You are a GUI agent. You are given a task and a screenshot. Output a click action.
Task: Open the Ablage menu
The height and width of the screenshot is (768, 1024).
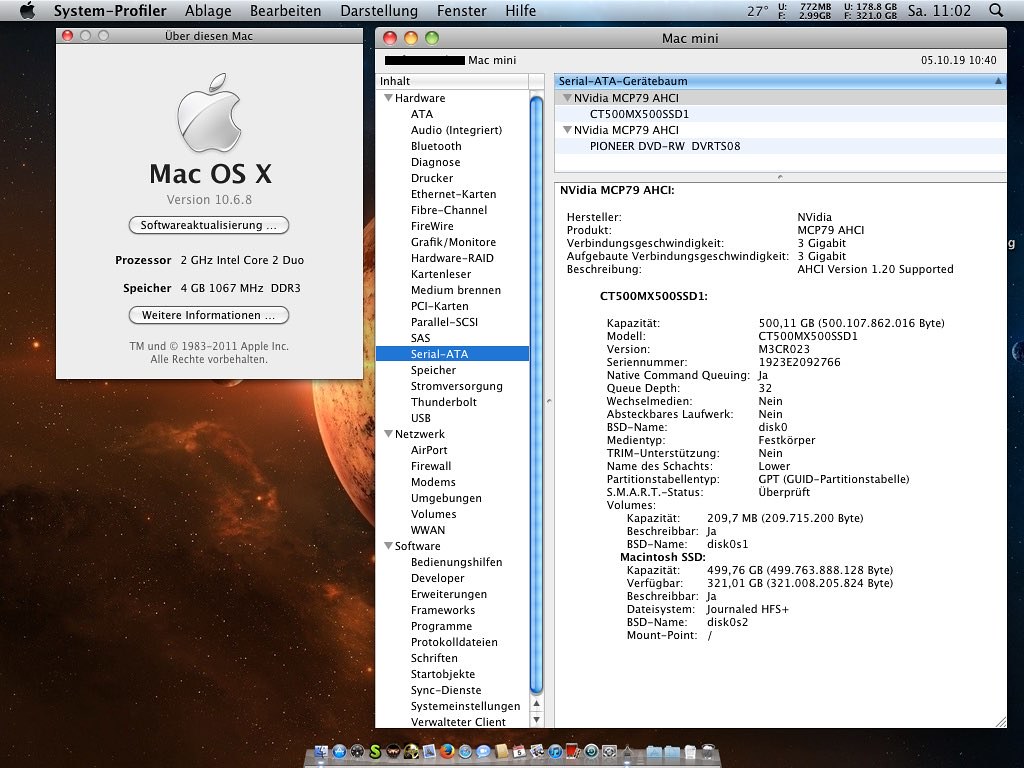(208, 11)
